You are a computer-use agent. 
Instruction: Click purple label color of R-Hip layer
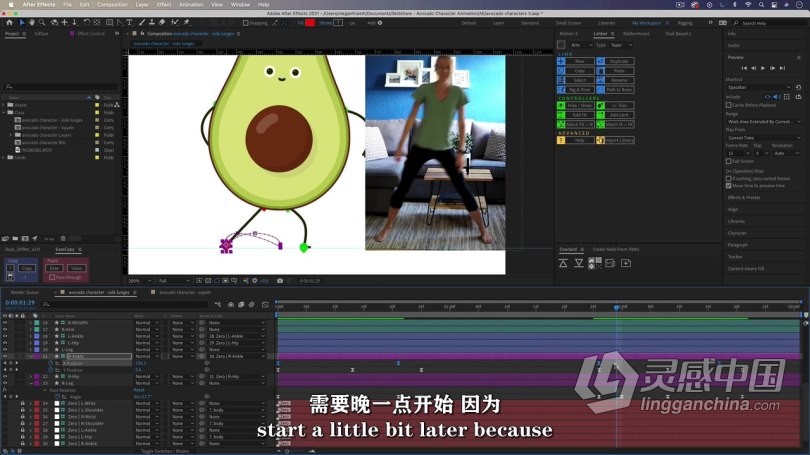(x=37, y=376)
